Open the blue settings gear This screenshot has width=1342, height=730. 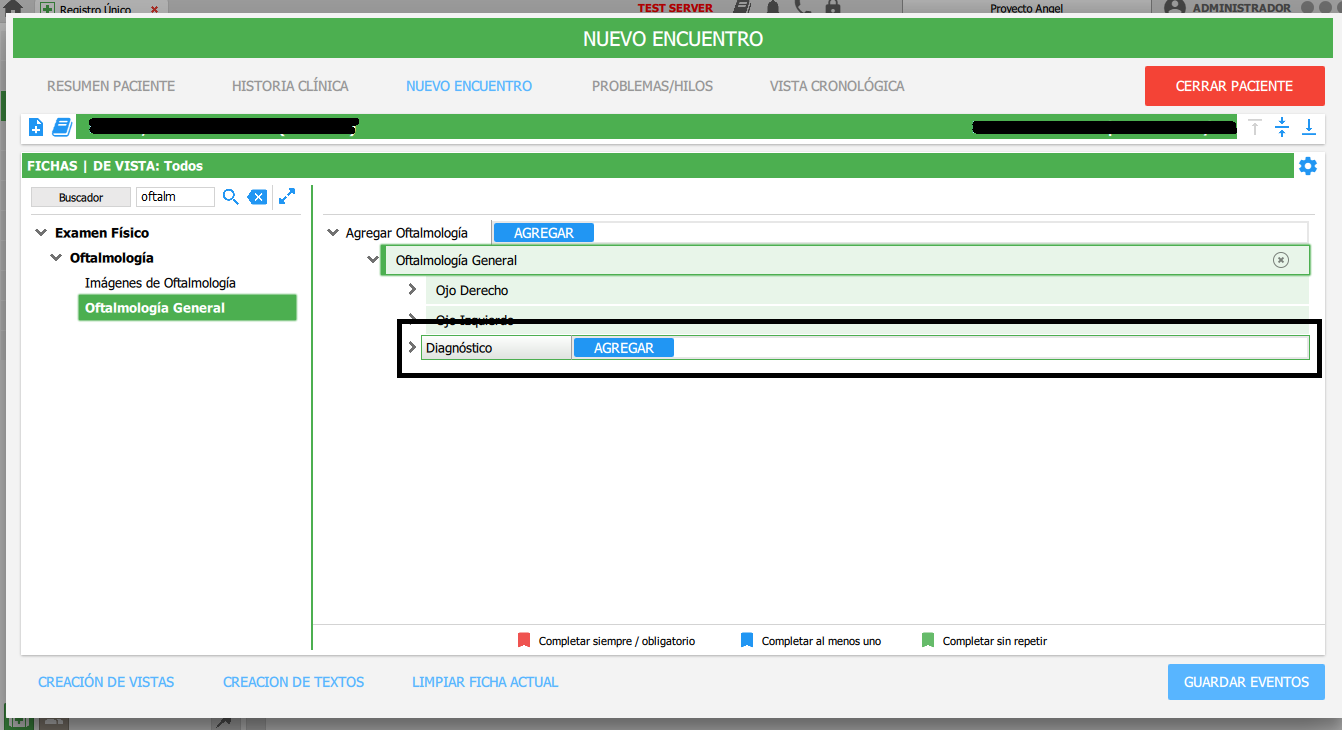click(x=1307, y=166)
